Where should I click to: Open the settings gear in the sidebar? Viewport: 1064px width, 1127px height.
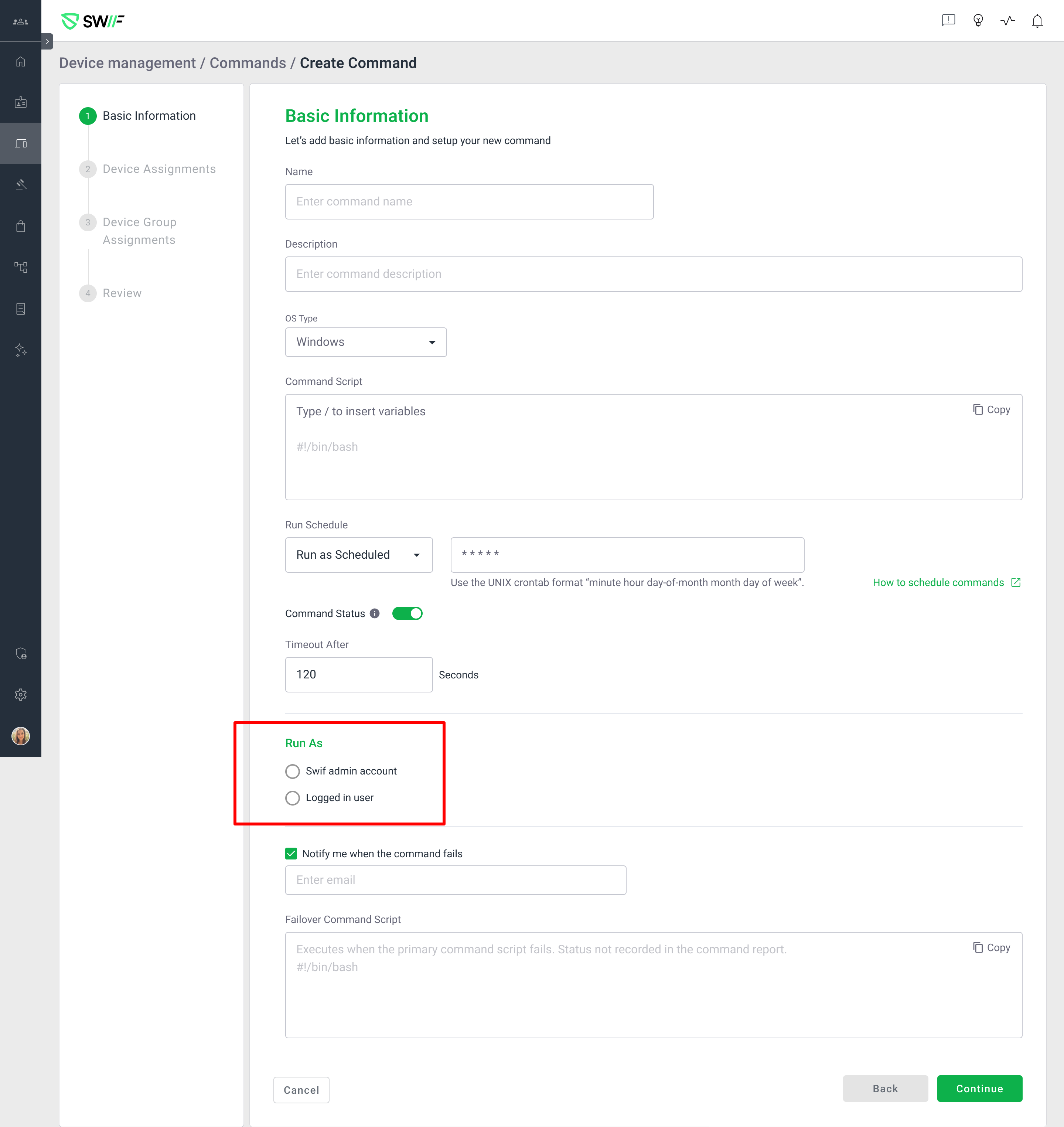20,695
